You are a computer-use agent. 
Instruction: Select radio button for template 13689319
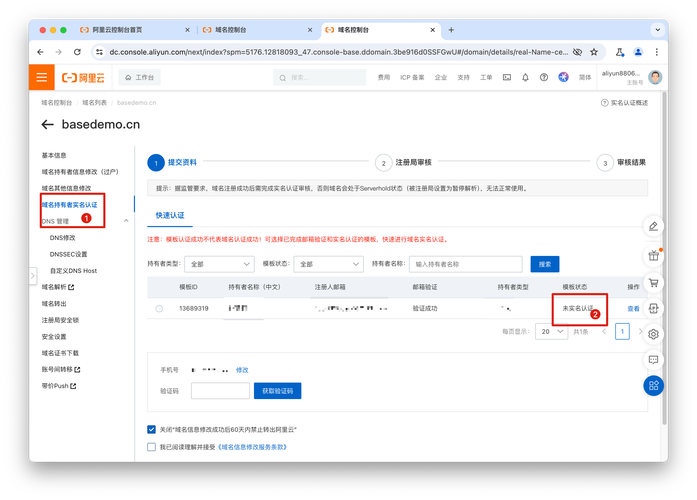[158, 309]
